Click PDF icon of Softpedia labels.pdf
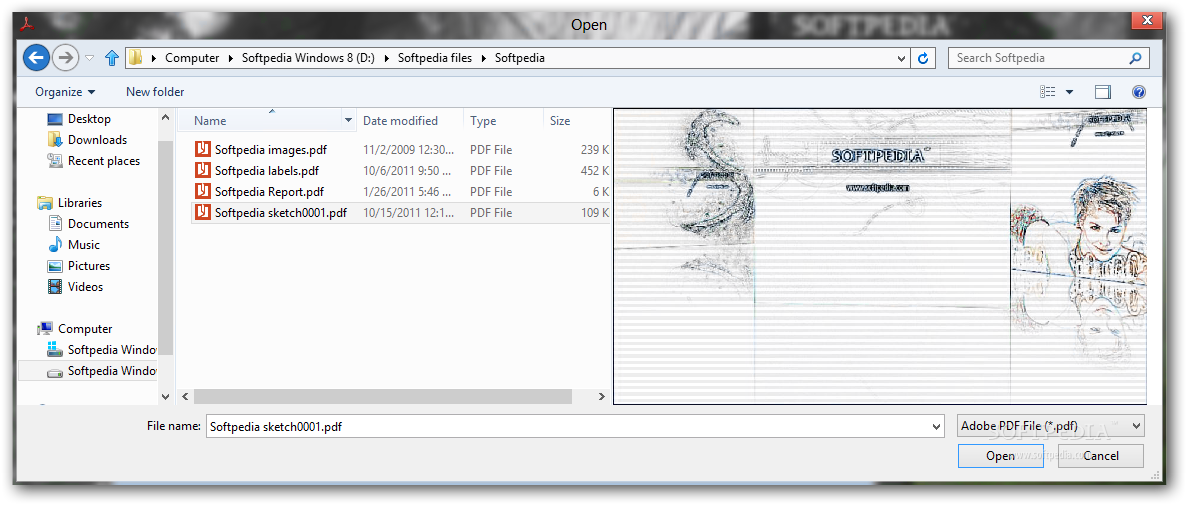 (x=202, y=170)
